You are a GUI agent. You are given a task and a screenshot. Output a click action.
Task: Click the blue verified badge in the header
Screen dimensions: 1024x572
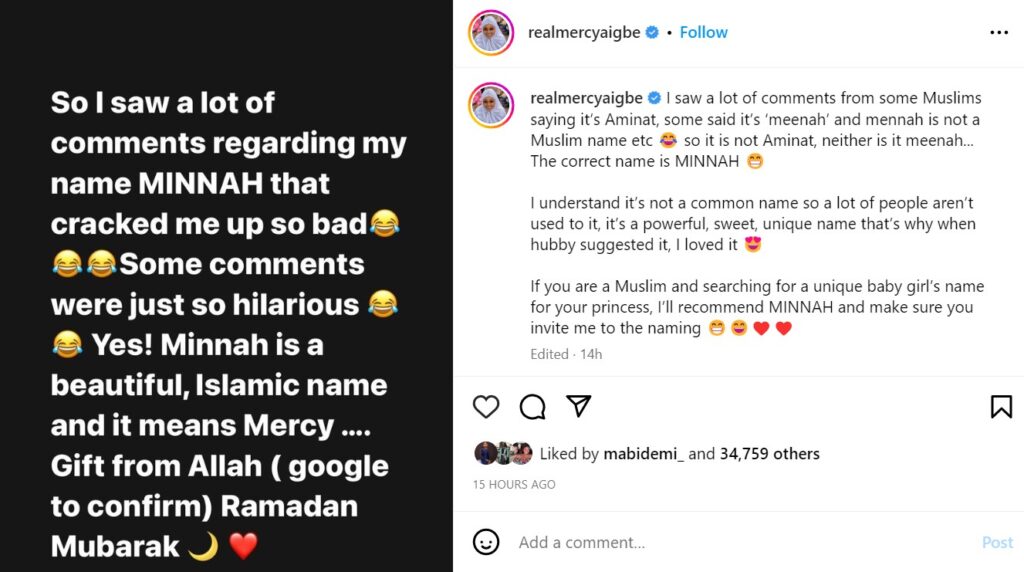[x=652, y=33]
